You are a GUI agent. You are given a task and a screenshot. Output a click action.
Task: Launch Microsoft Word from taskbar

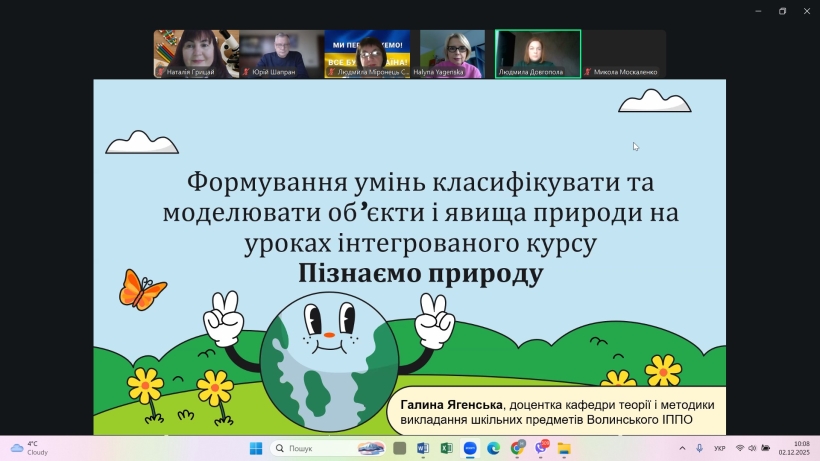(x=423, y=448)
